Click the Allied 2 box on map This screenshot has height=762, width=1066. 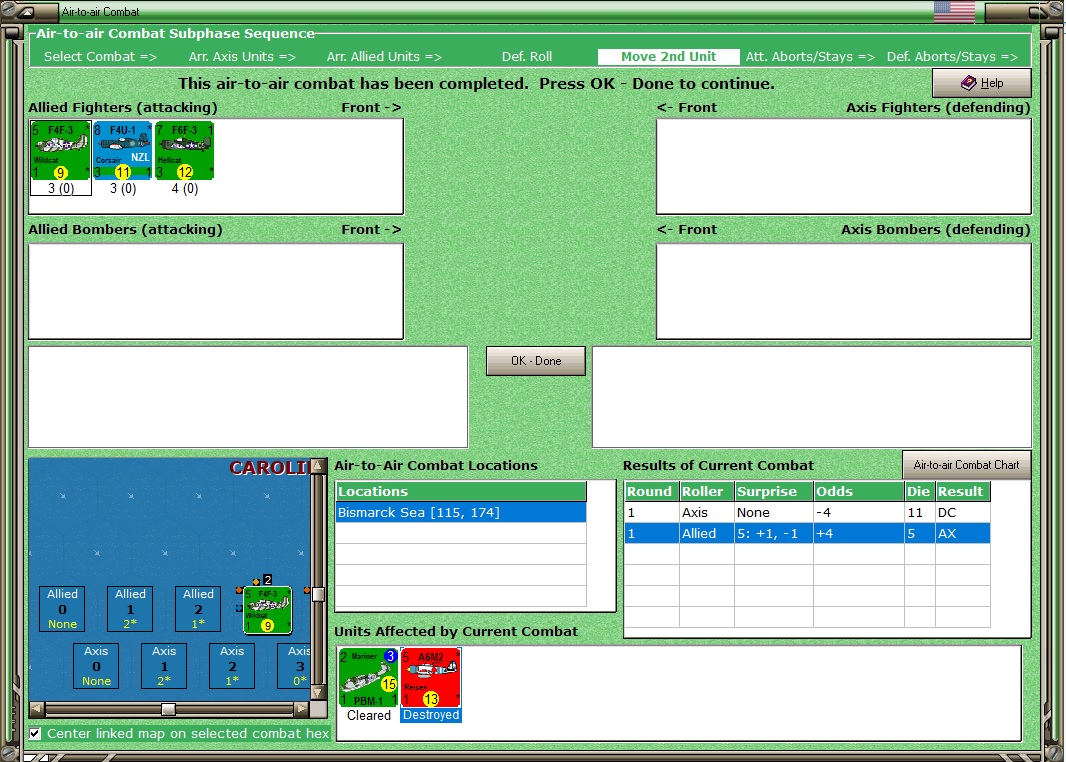[198, 608]
